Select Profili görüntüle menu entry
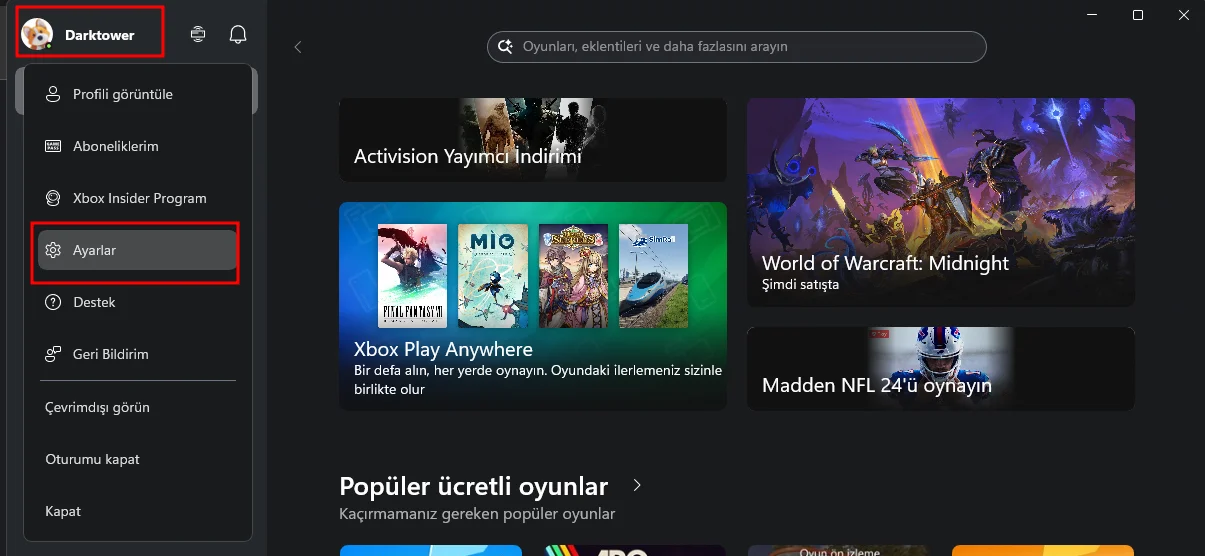Screen dimensions: 1205x556 [x=137, y=94]
